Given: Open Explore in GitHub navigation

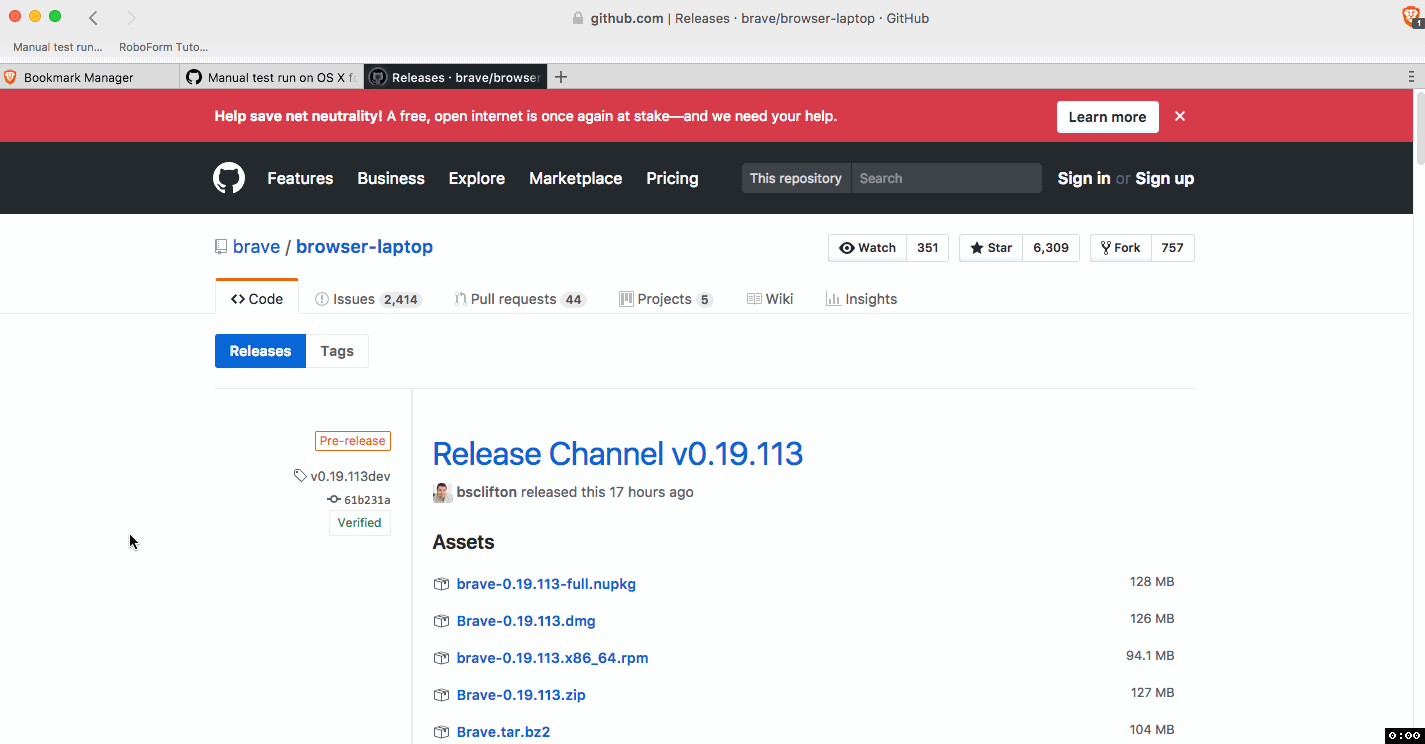Looking at the screenshot, I should click(x=477, y=178).
